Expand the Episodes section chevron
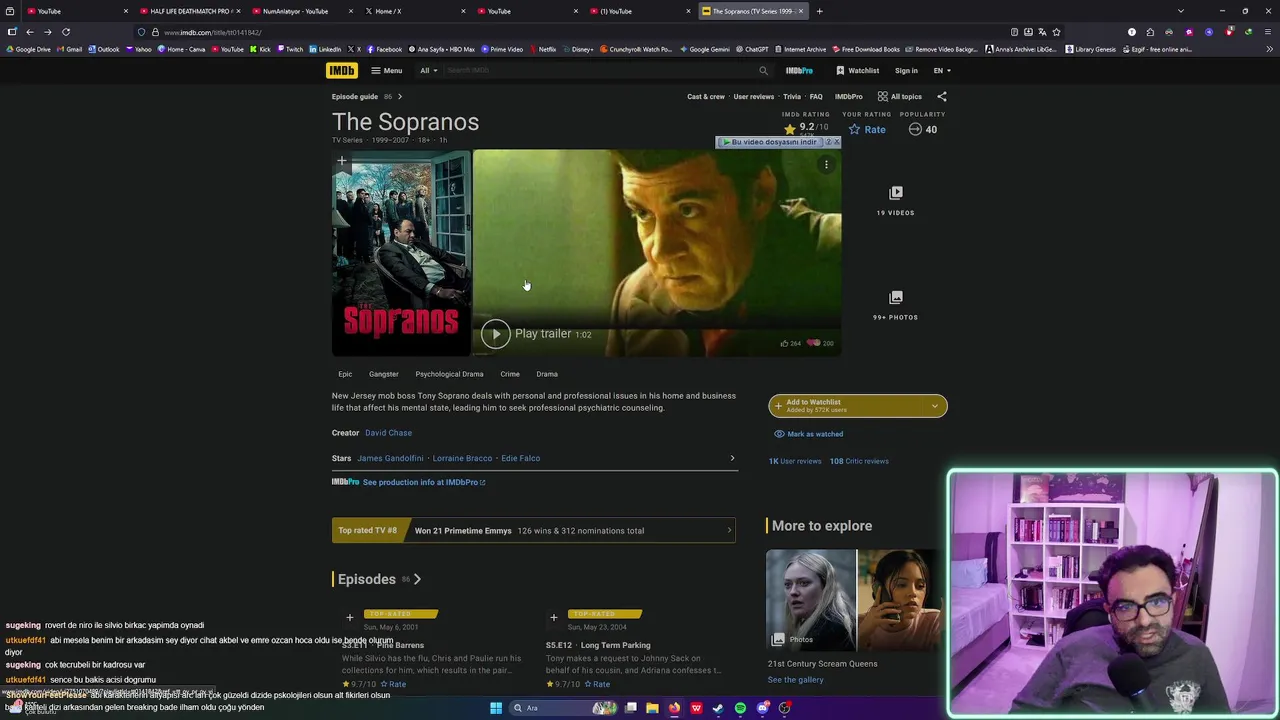 pyautogui.click(x=417, y=579)
